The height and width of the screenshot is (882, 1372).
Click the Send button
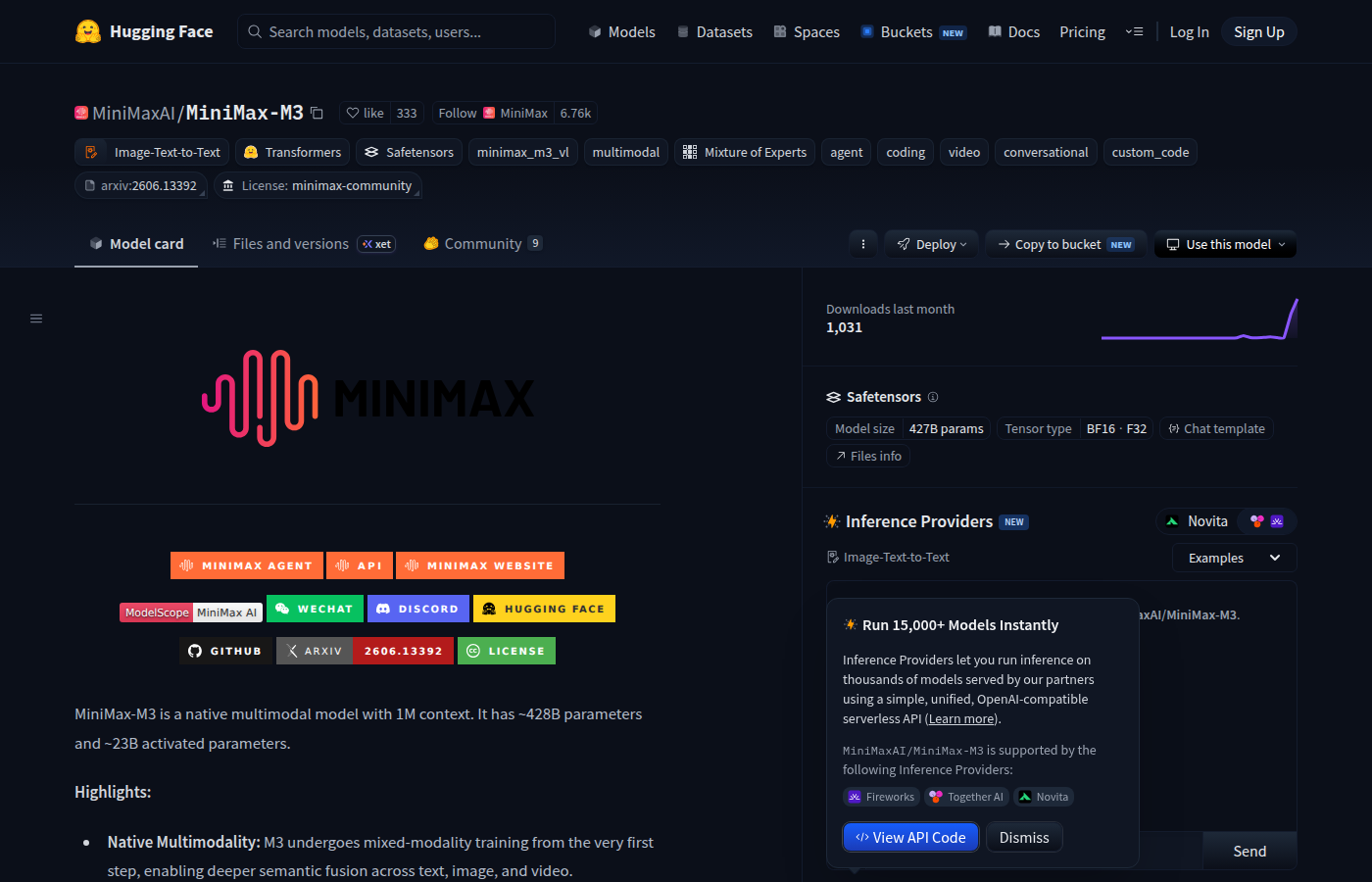click(1249, 851)
